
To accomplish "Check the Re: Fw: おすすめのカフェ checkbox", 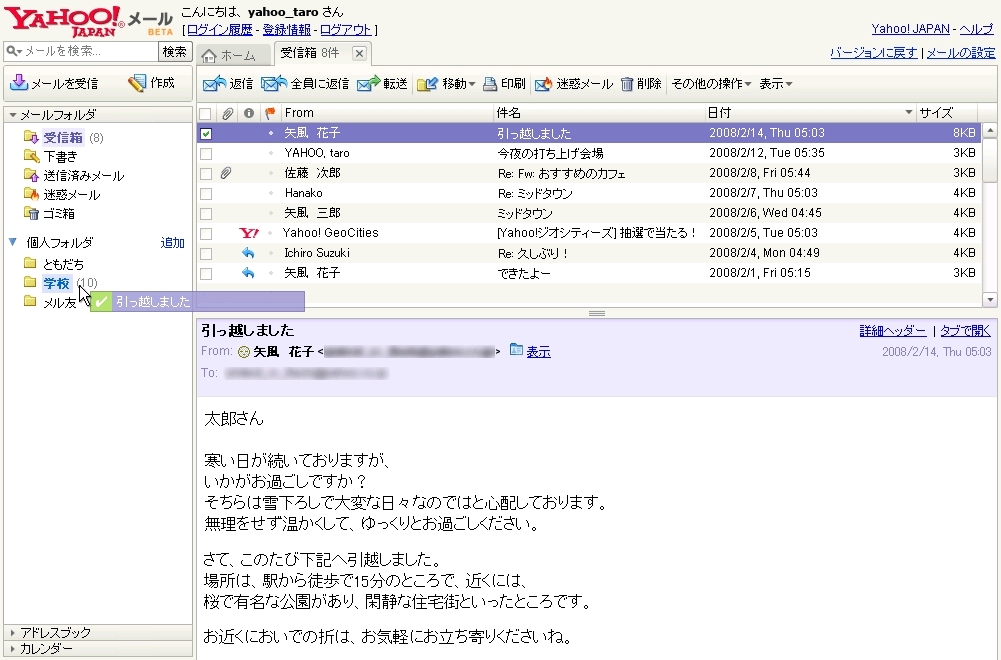I will pos(206,174).
